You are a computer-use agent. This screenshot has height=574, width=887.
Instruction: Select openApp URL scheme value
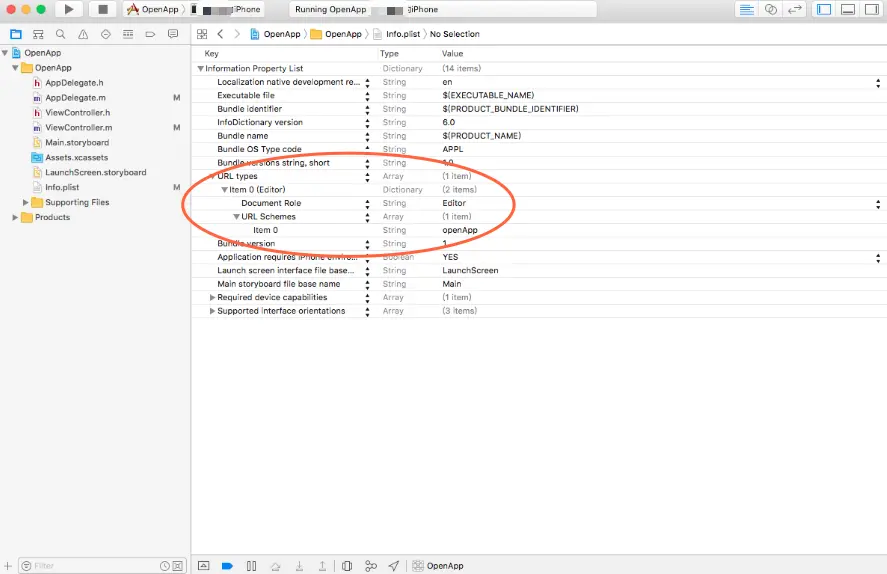(x=460, y=230)
